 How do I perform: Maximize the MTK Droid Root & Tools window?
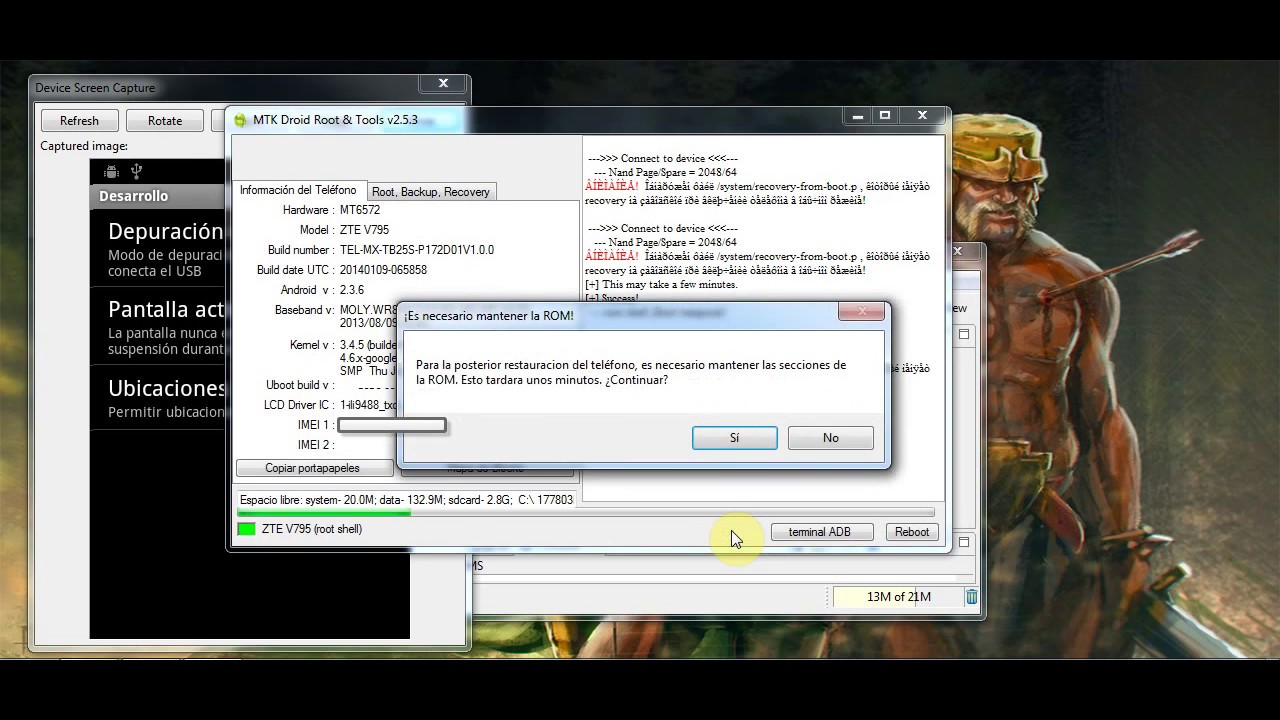(x=885, y=116)
